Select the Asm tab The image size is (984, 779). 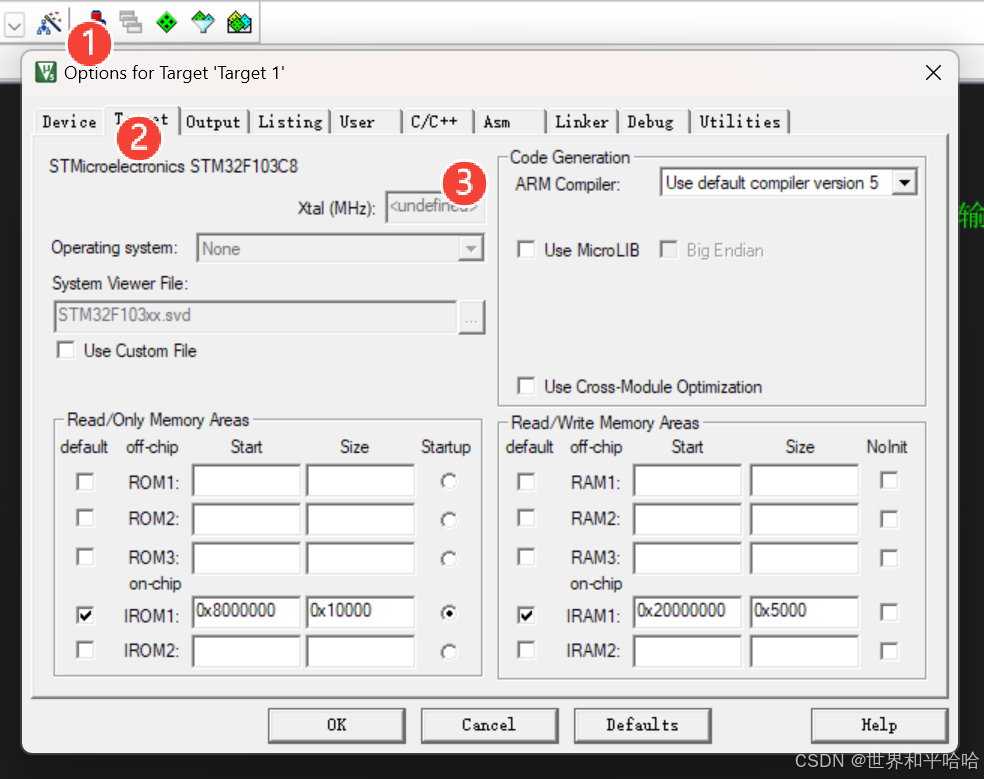(496, 122)
